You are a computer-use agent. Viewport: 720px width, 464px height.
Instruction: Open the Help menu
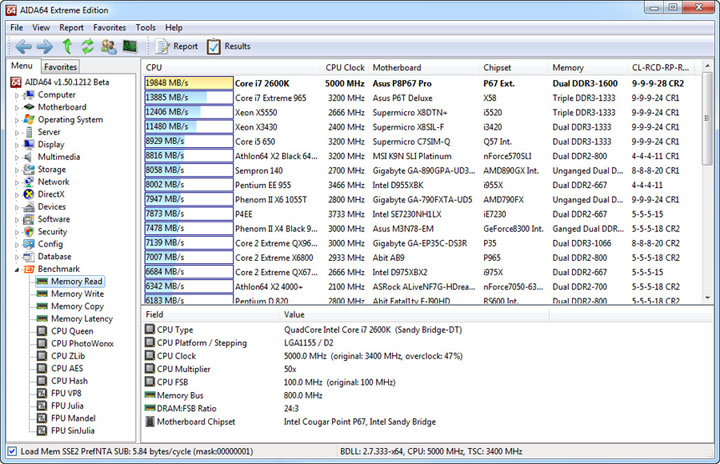[174, 28]
